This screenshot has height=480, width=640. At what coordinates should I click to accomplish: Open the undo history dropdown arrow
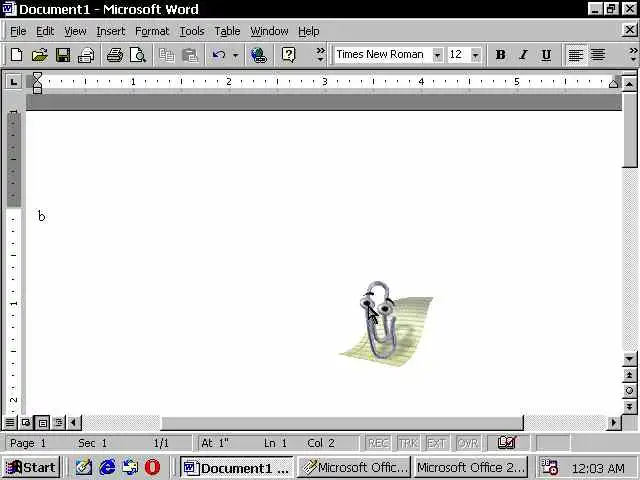tap(236, 55)
